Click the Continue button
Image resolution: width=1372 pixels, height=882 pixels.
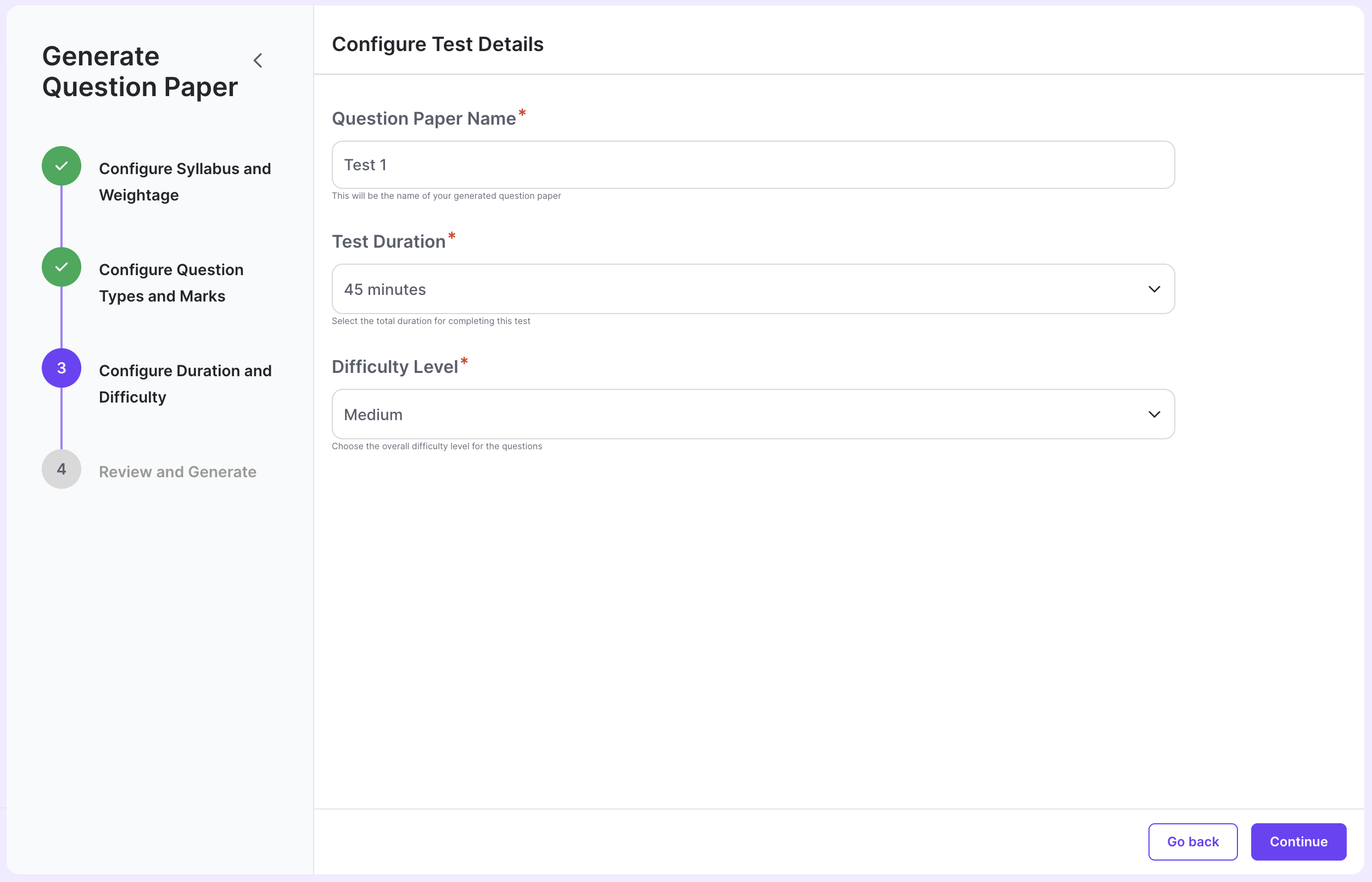pos(1298,841)
